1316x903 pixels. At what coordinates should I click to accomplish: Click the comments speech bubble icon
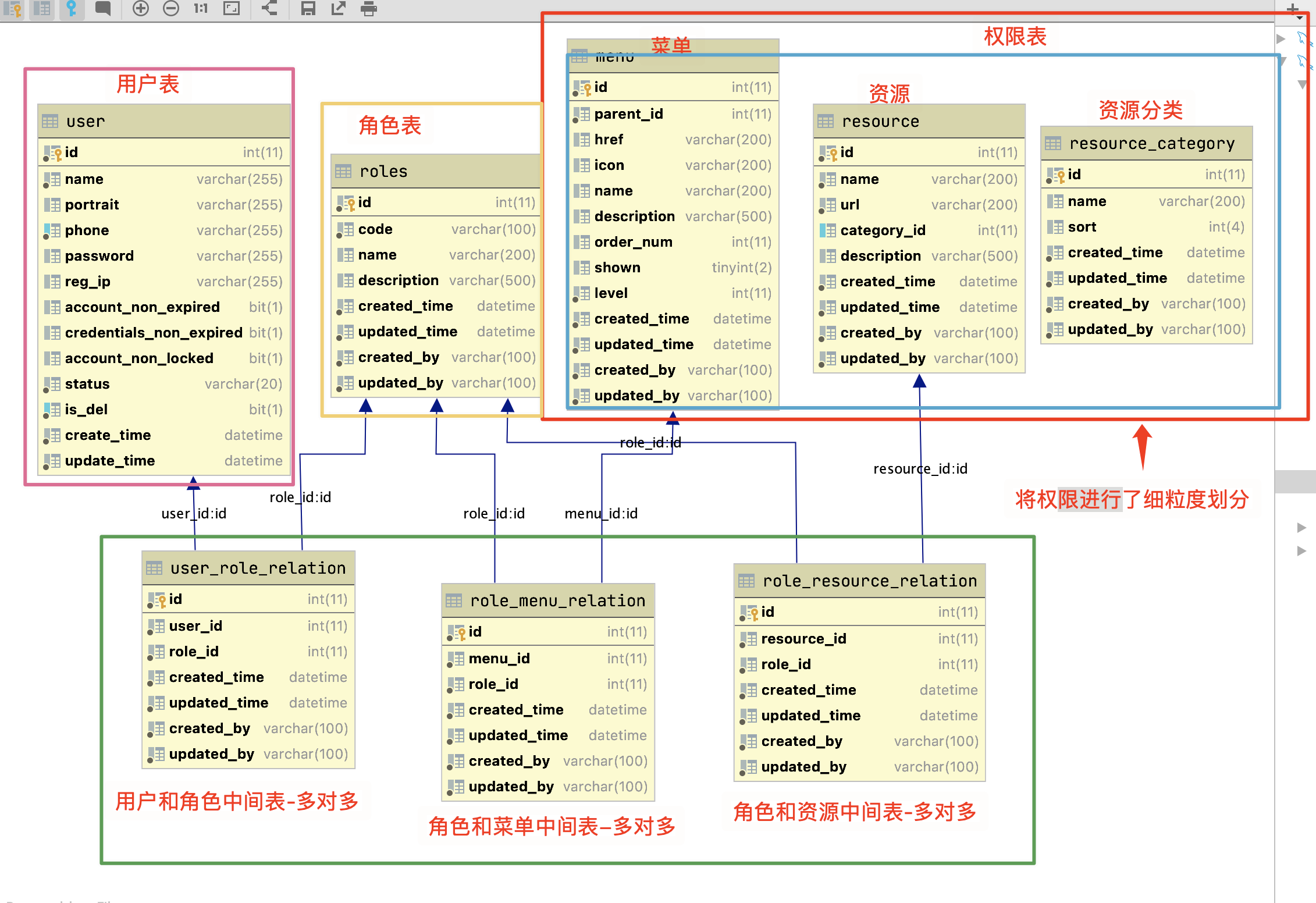[x=103, y=9]
